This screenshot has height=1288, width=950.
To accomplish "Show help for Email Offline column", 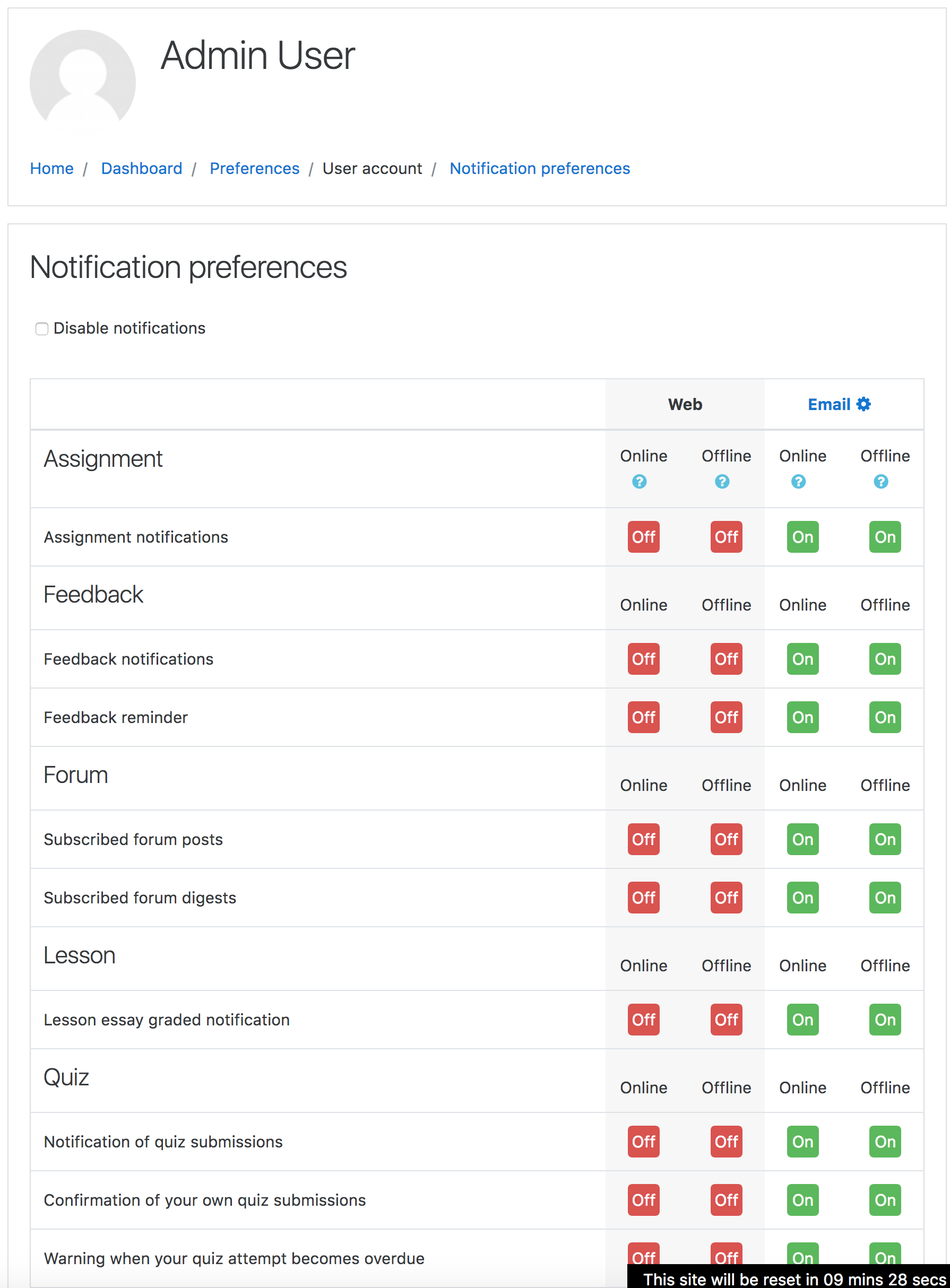I will [880, 481].
